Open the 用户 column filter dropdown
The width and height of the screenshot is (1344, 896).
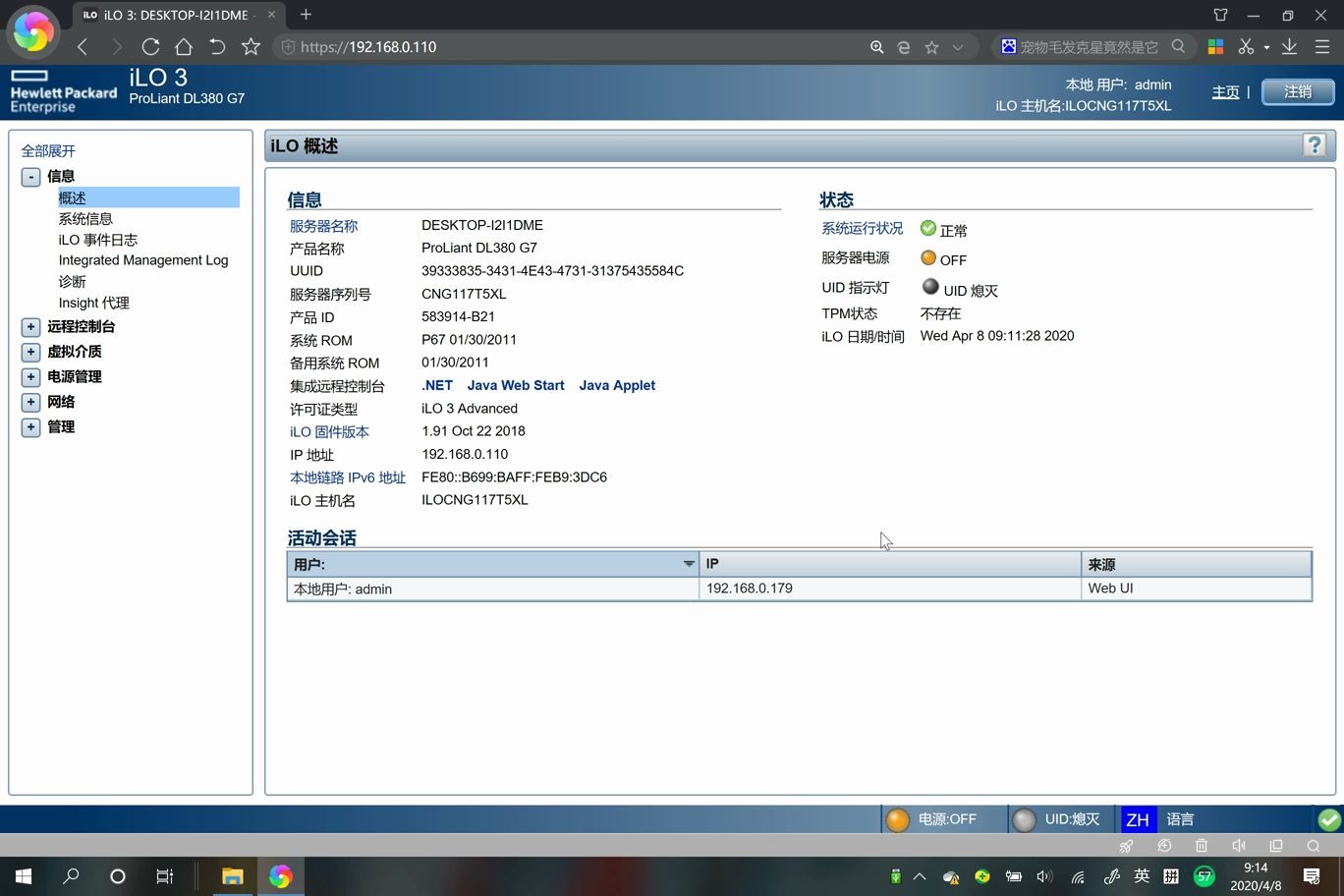[688, 563]
